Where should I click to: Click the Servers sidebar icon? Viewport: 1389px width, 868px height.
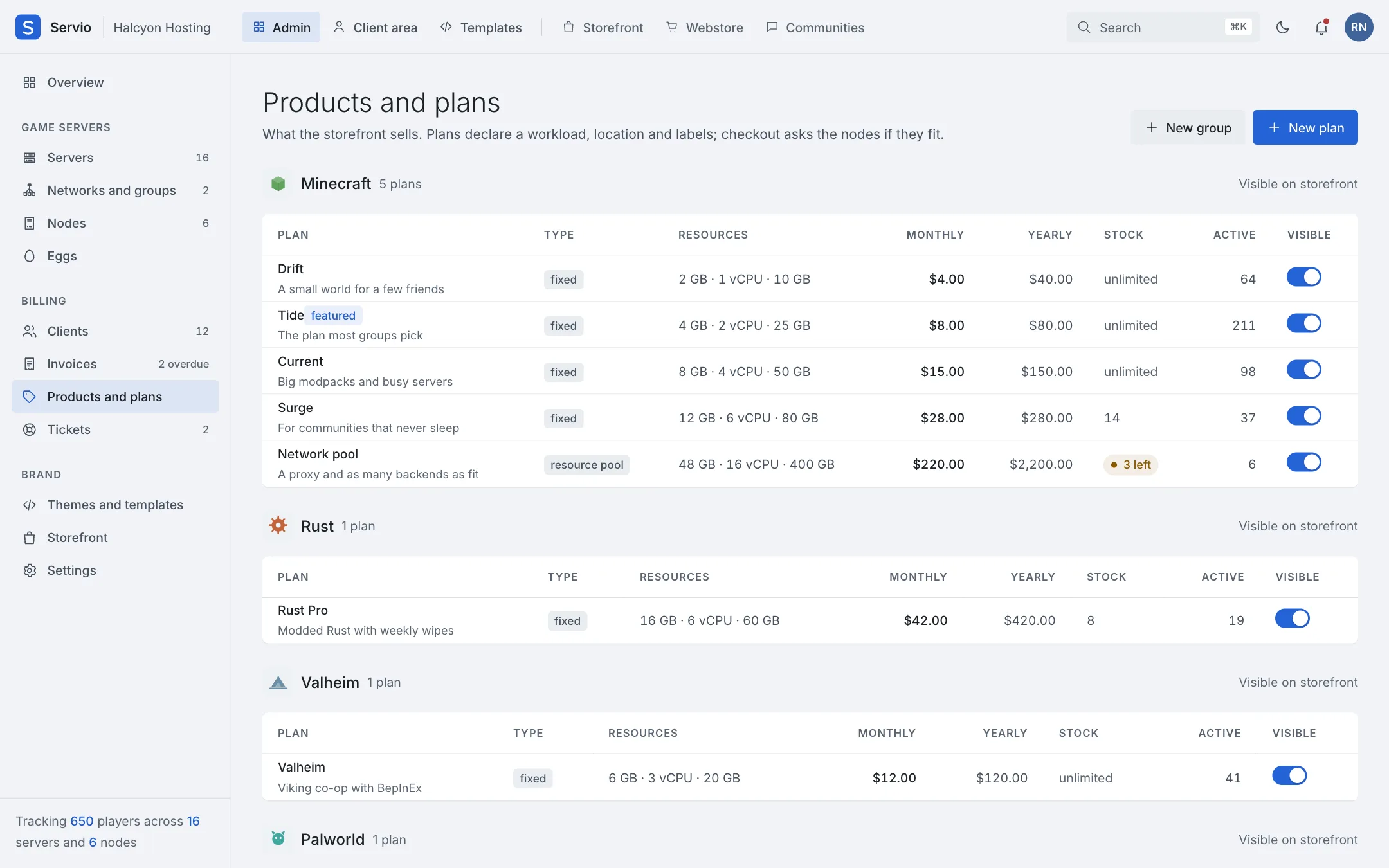(x=30, y=158)
